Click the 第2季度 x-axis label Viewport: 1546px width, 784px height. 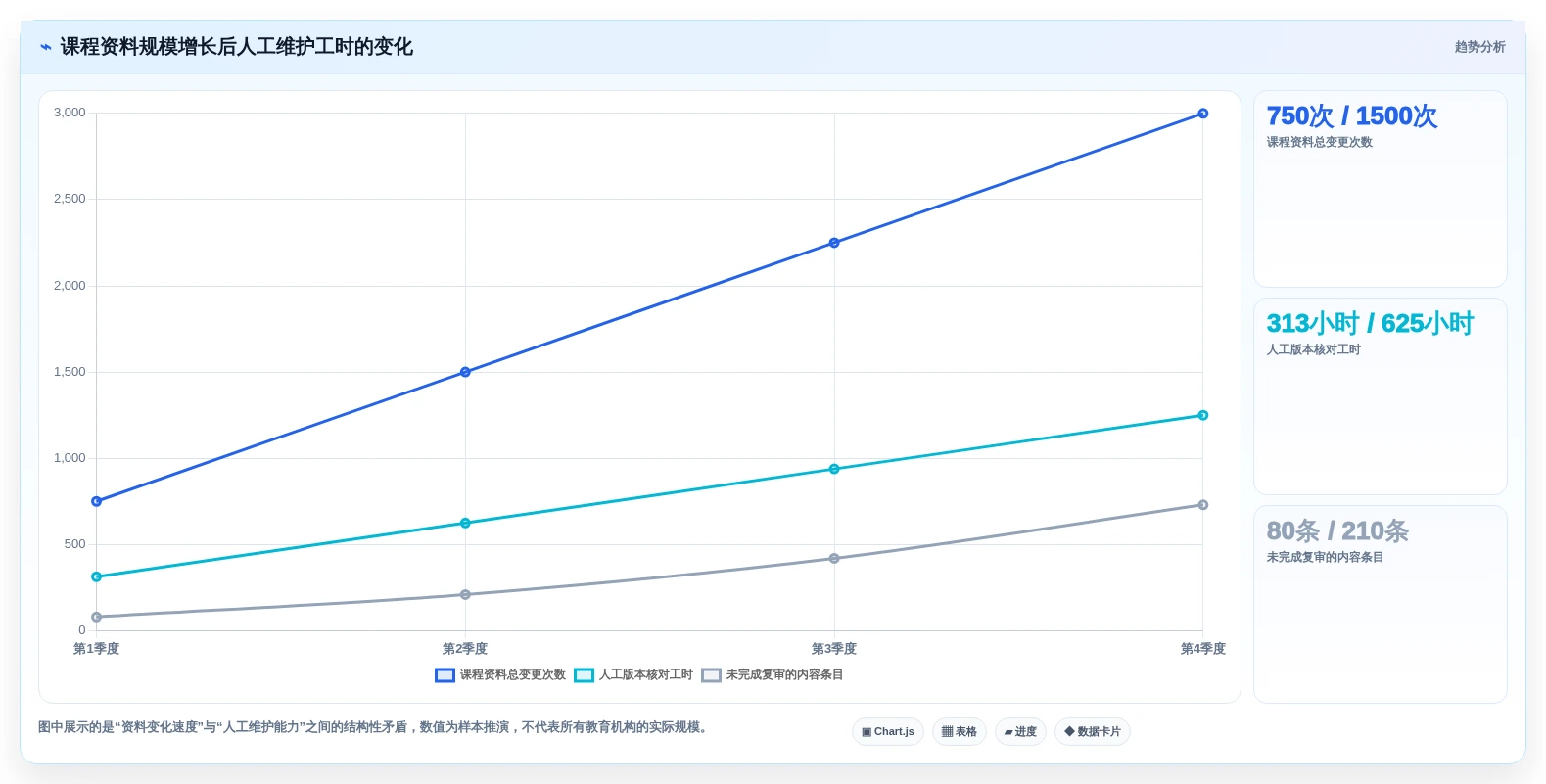(x=465, y=649)
